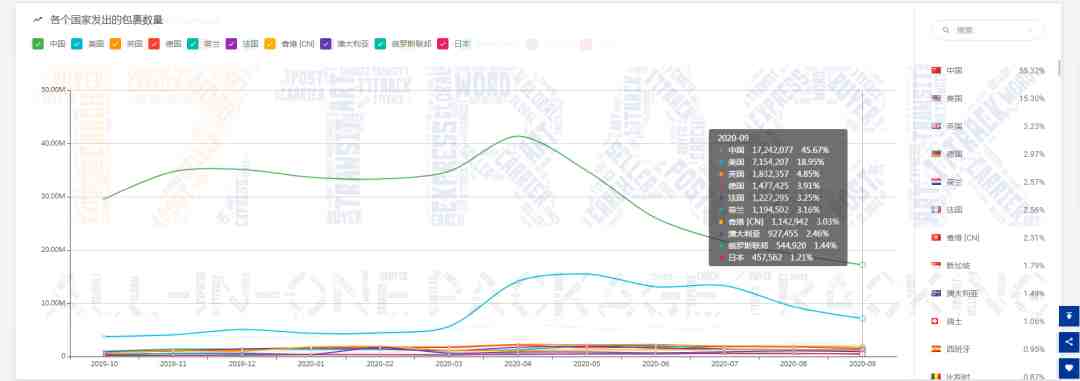Uncheck the 中国 legend checkbox
Viewport: 1080px width, 381px height.
39,43
